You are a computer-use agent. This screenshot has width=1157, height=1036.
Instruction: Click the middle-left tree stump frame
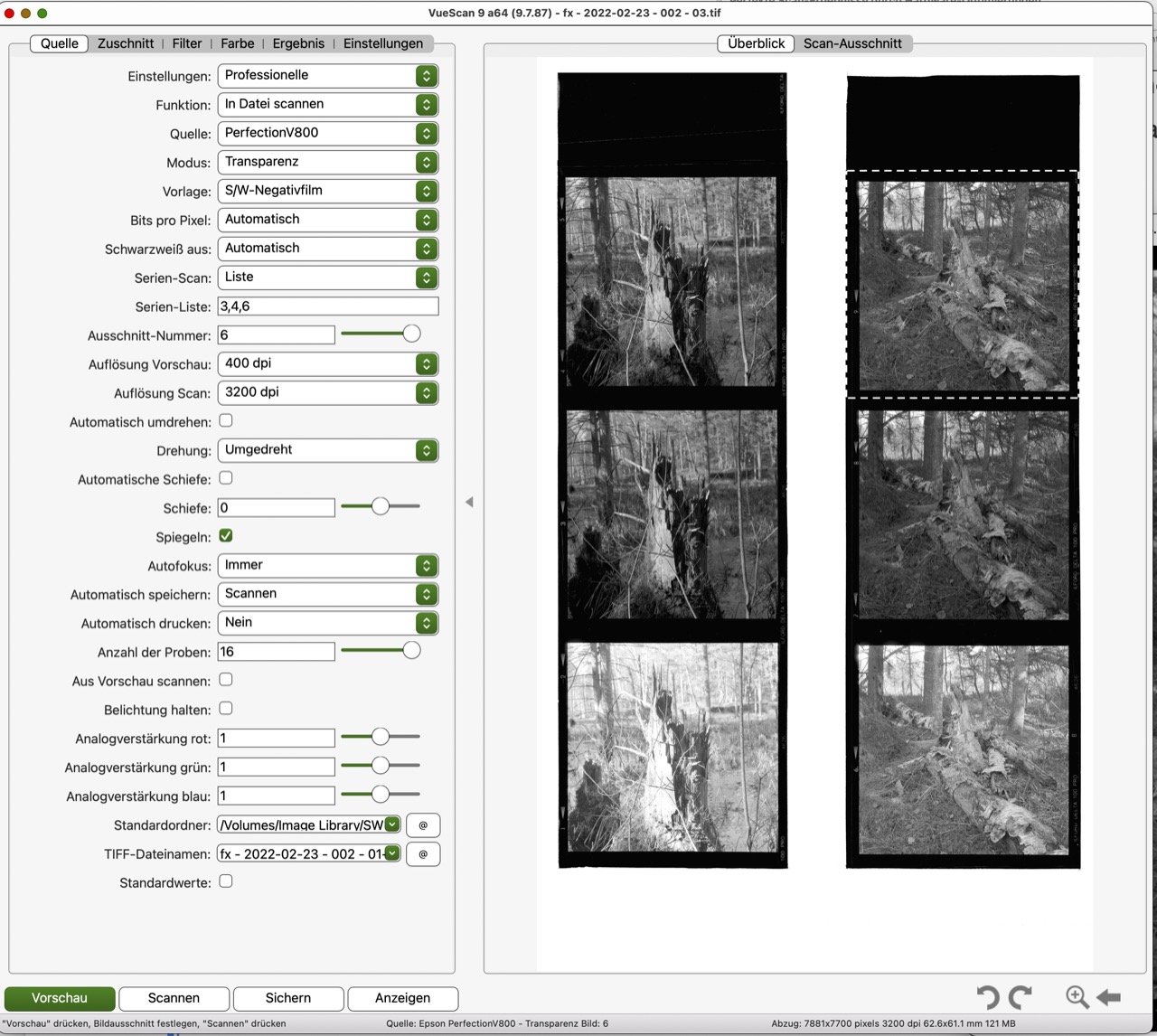[671, 514]
